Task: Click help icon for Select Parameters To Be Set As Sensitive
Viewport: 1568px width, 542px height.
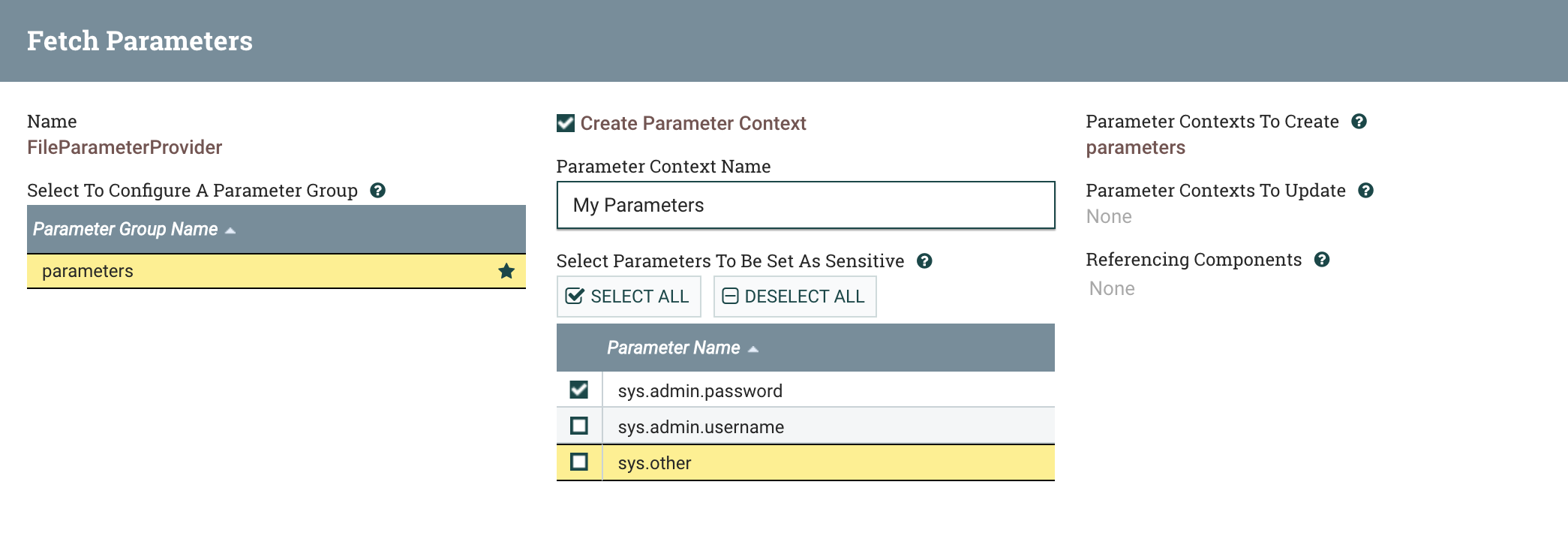Action: [924, 261]
